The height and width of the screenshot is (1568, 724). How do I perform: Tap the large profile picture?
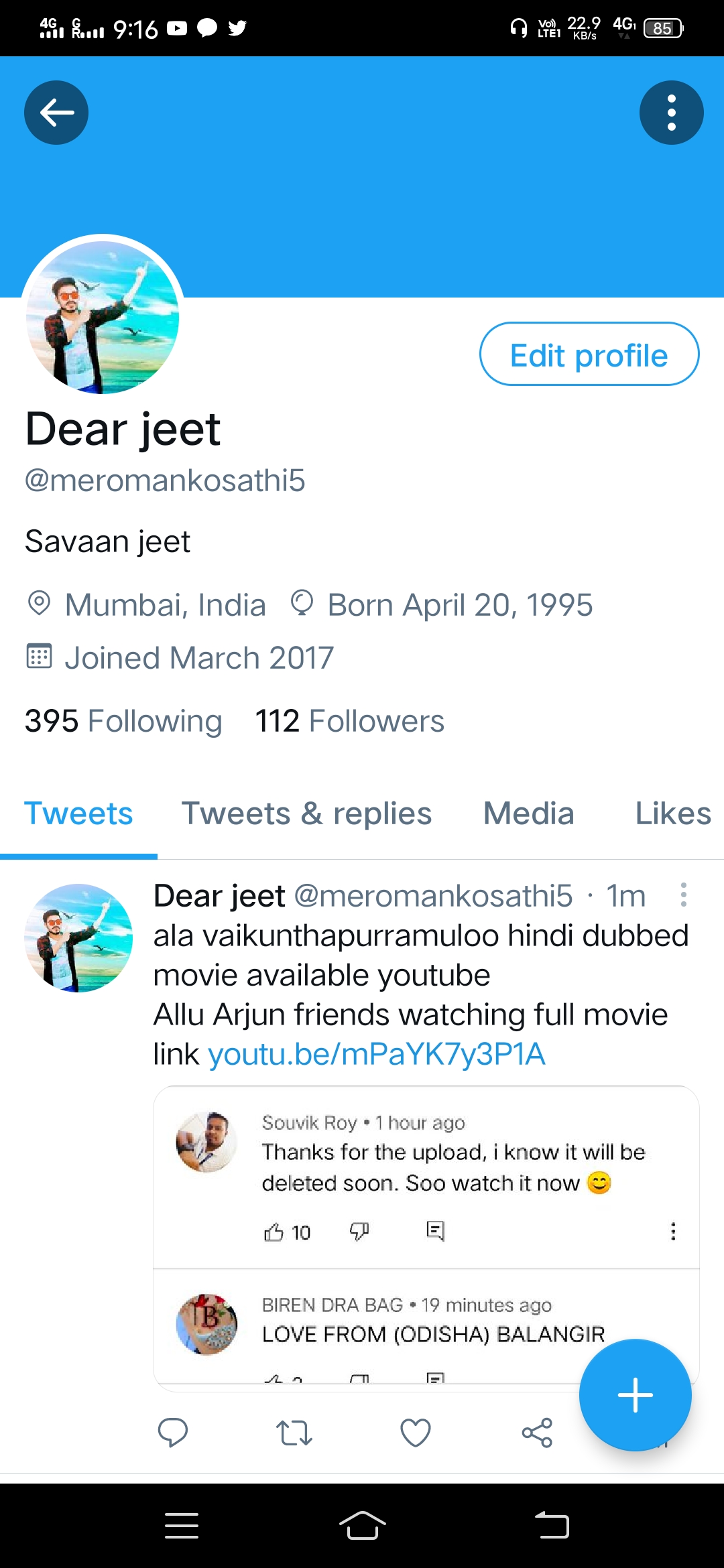click(103, 317)
